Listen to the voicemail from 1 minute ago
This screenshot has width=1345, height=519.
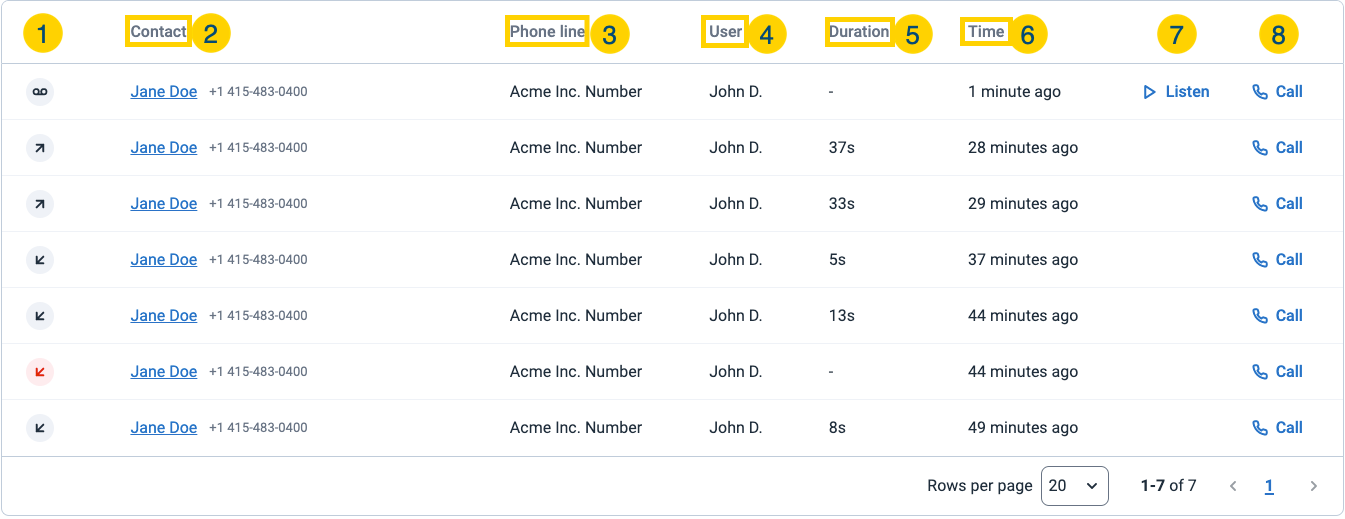[1176, 92]
